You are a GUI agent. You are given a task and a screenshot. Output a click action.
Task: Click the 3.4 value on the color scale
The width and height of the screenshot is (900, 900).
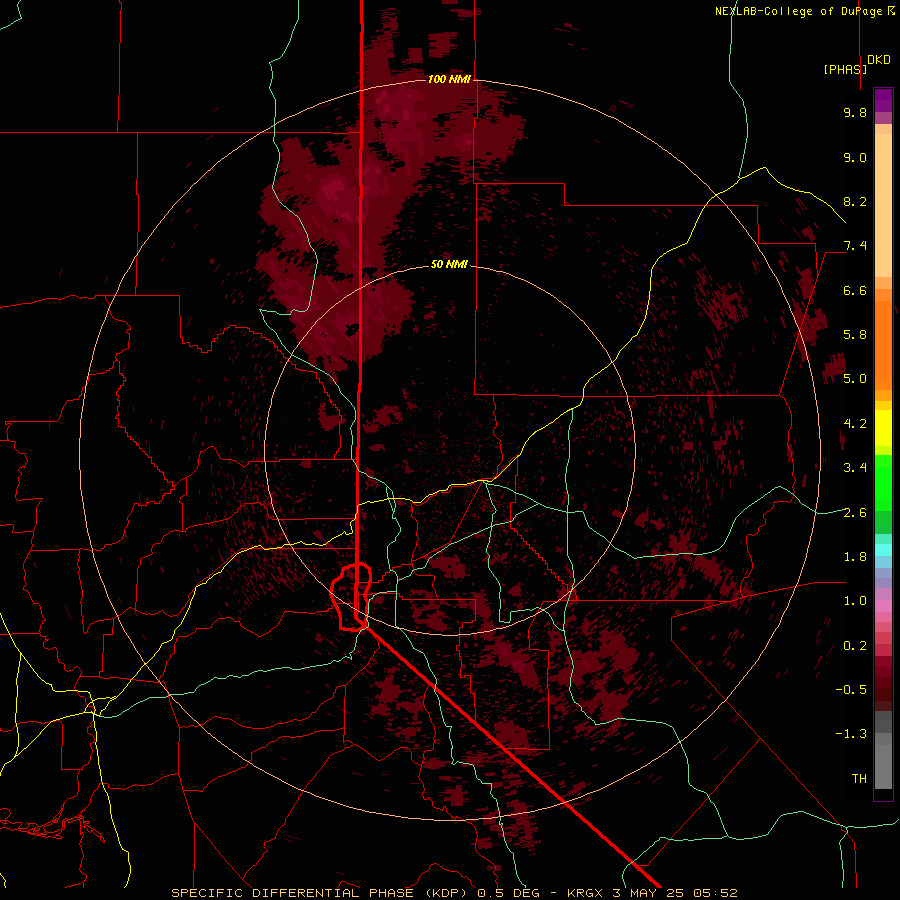(x=855, y=468)
